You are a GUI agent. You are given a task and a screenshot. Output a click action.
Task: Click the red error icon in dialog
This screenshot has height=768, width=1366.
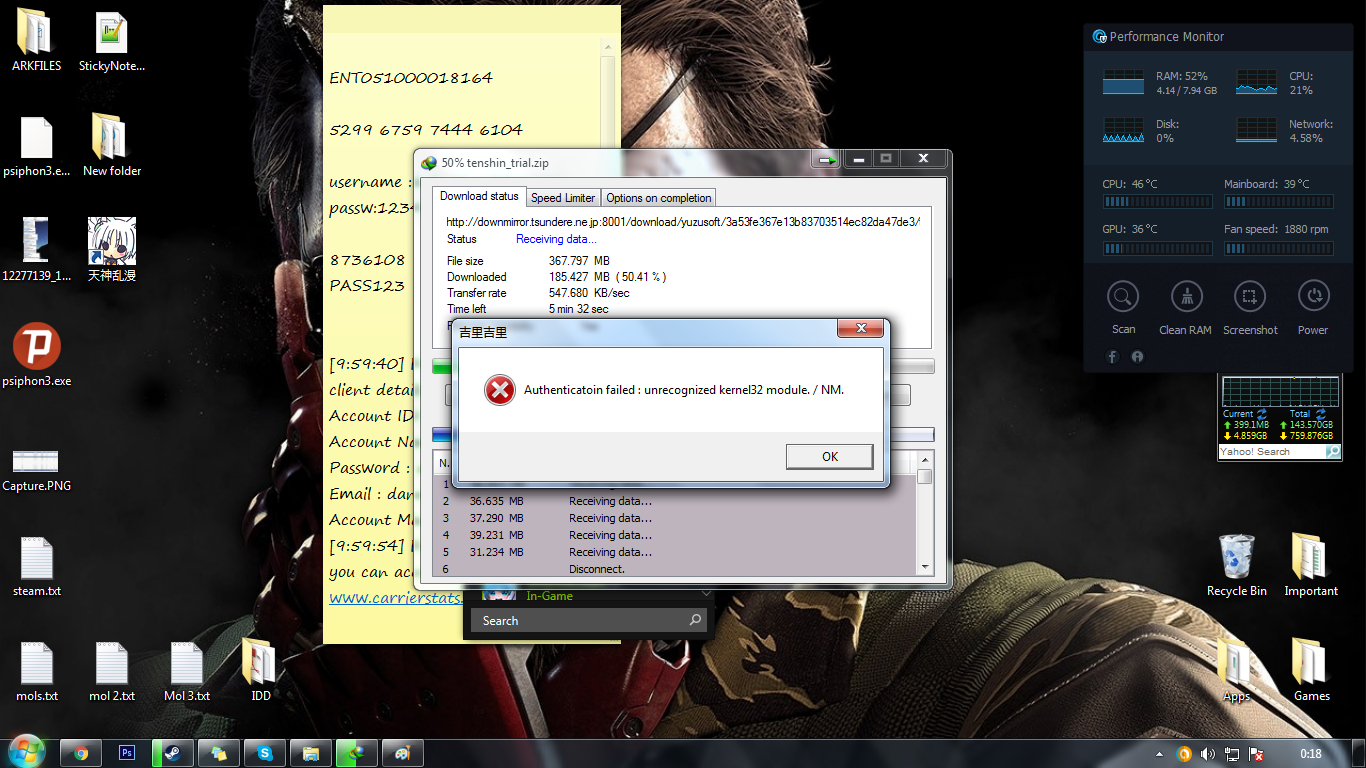click(x=499, y=390)
